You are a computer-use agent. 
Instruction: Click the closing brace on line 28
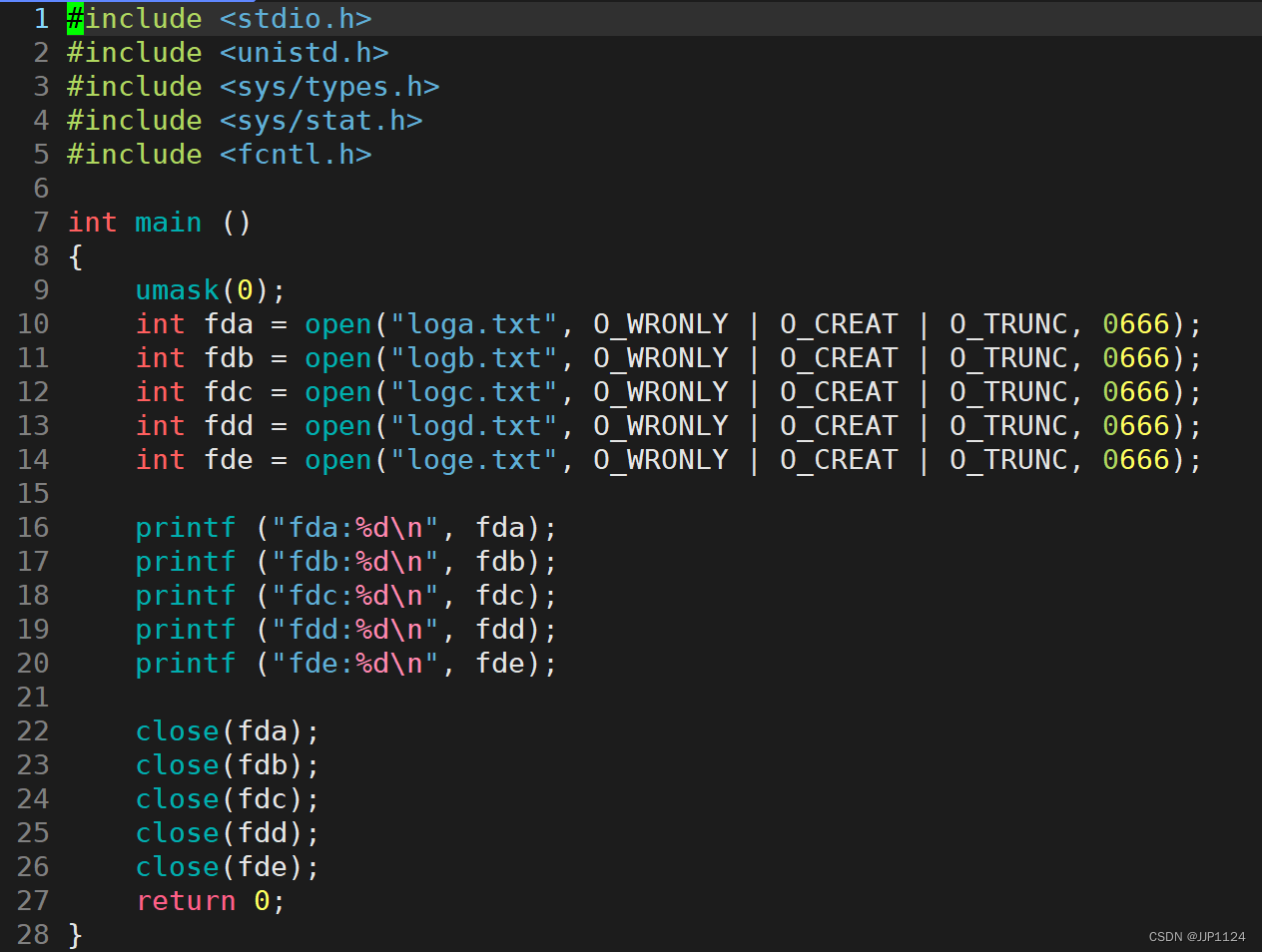click(76, 935)
